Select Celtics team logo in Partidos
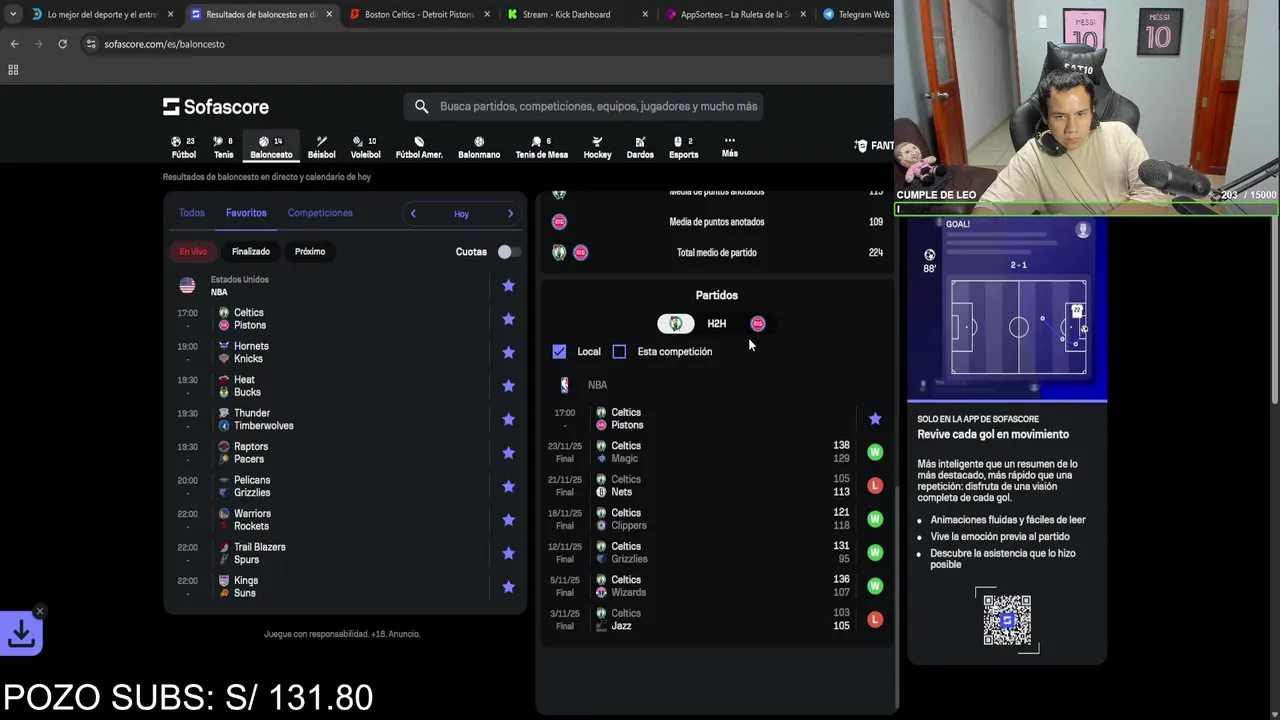 (676, 323)
